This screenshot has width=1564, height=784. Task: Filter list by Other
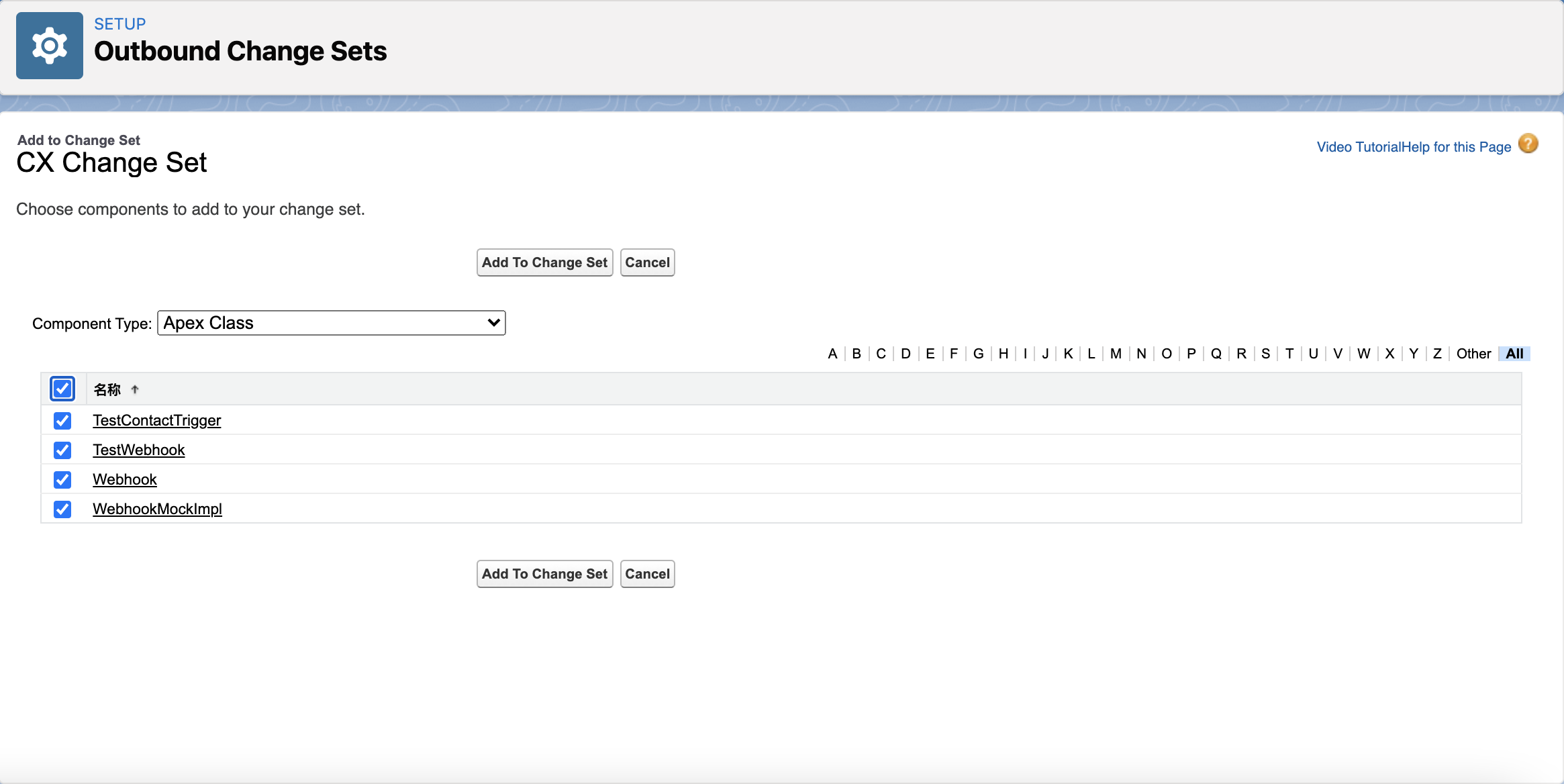tap(1473, 354)
